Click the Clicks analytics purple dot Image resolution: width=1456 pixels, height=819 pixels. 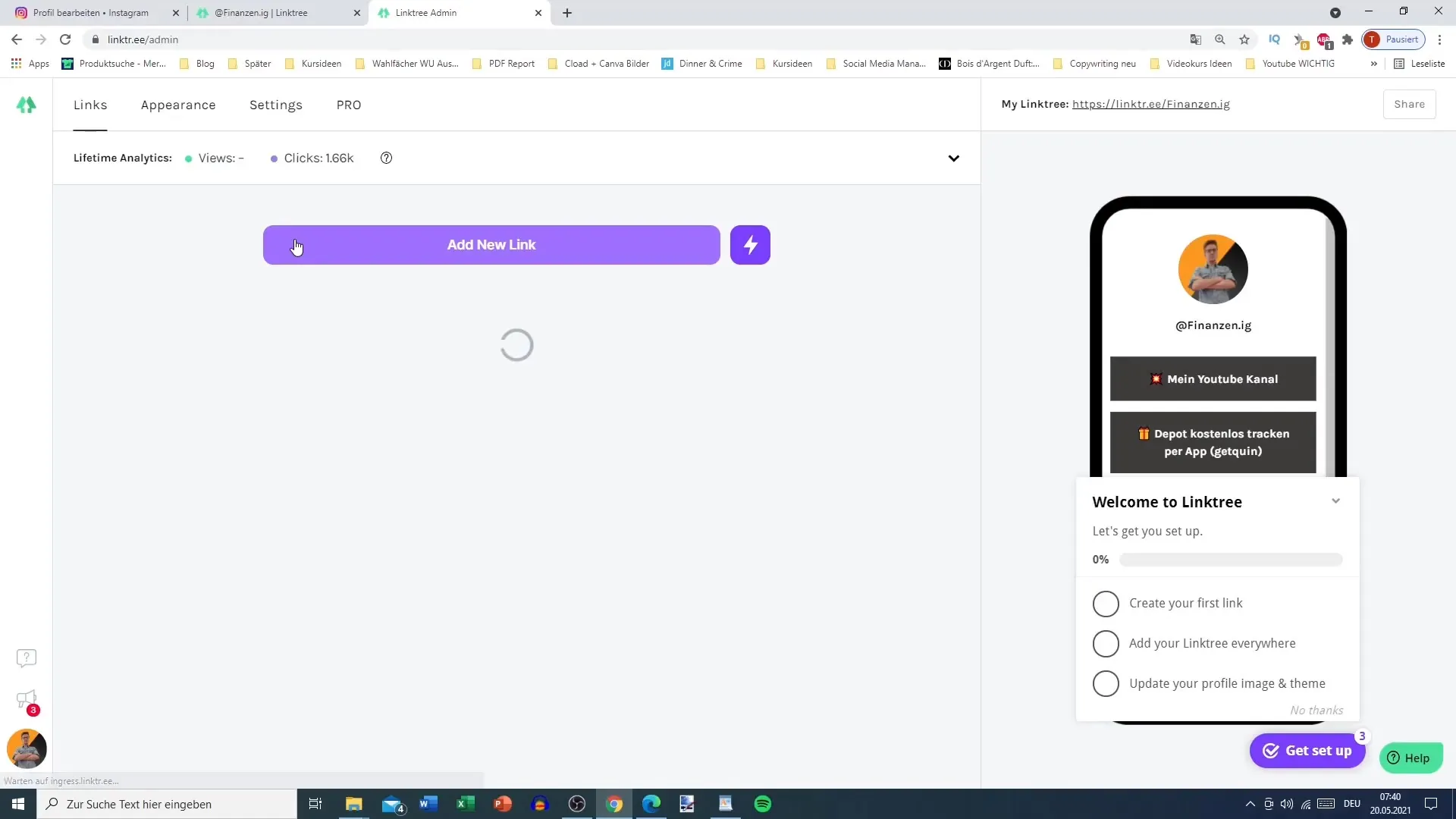tap(274, 158)
